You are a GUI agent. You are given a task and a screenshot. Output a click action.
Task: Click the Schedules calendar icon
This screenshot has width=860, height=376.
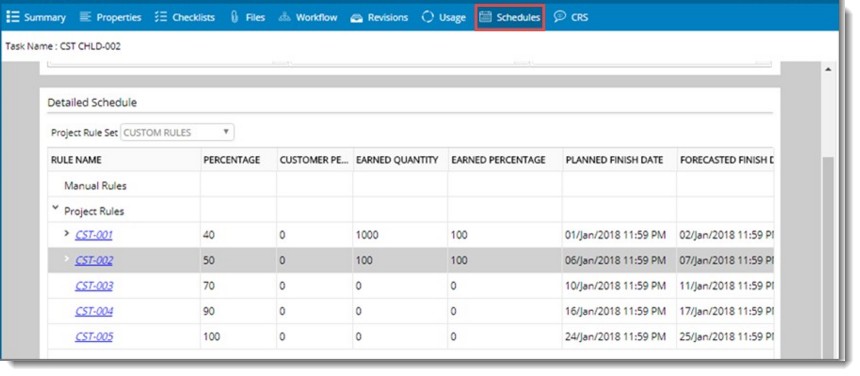pos(485,17)
